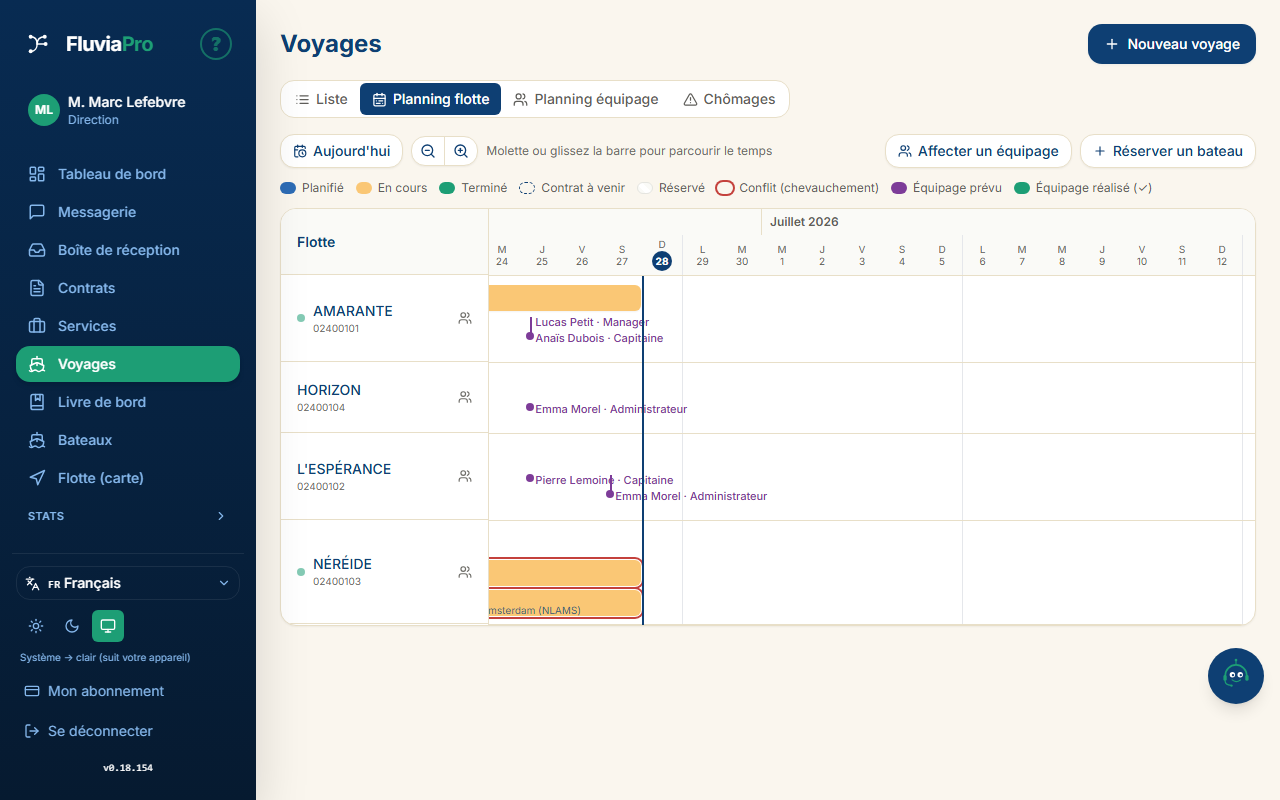Click the ML user avatar
This screenshot has height=800, width=1280.
click(x=44, y=109)
